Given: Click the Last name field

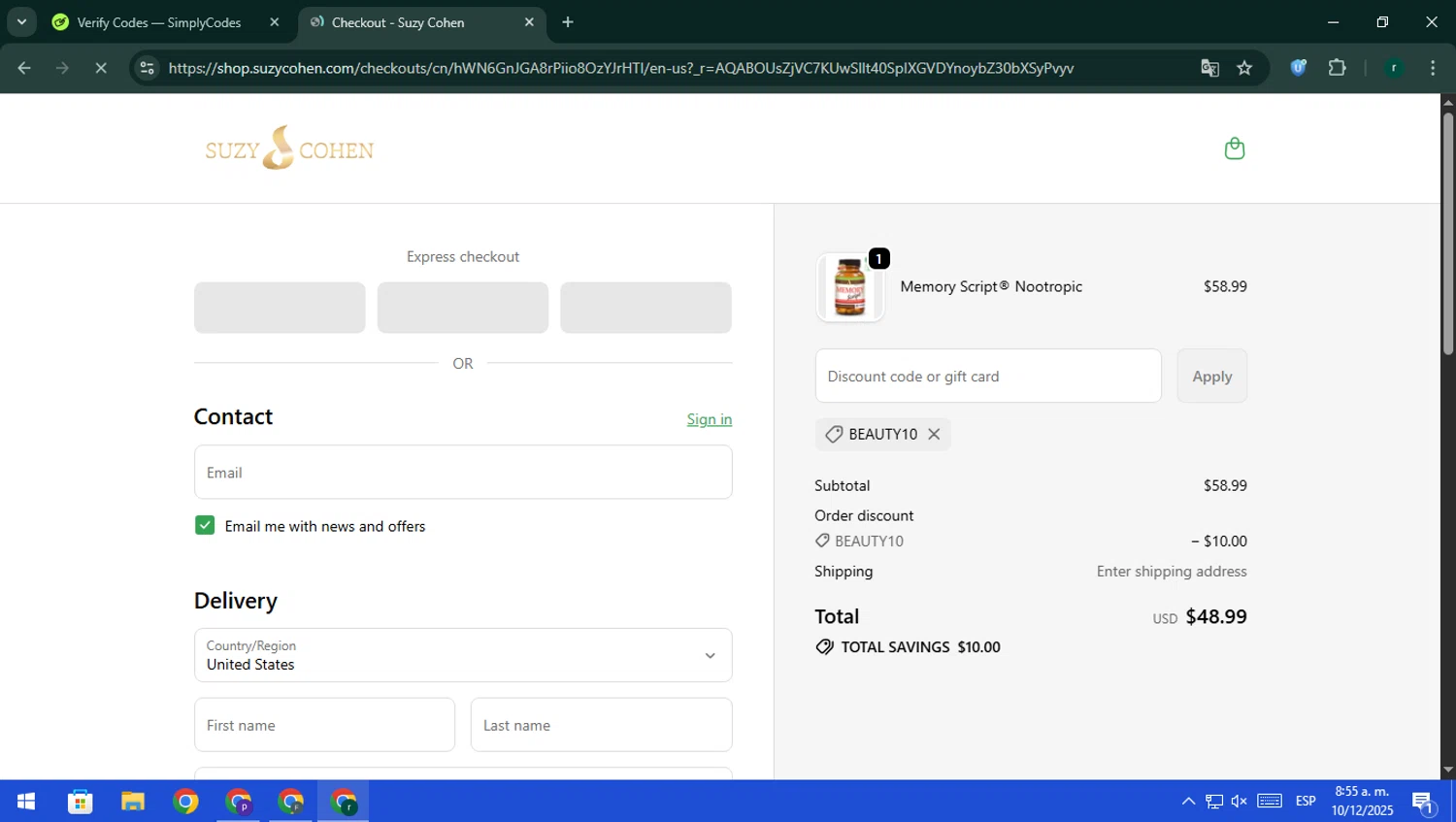Looking at the screenshot, I should 601,725.
